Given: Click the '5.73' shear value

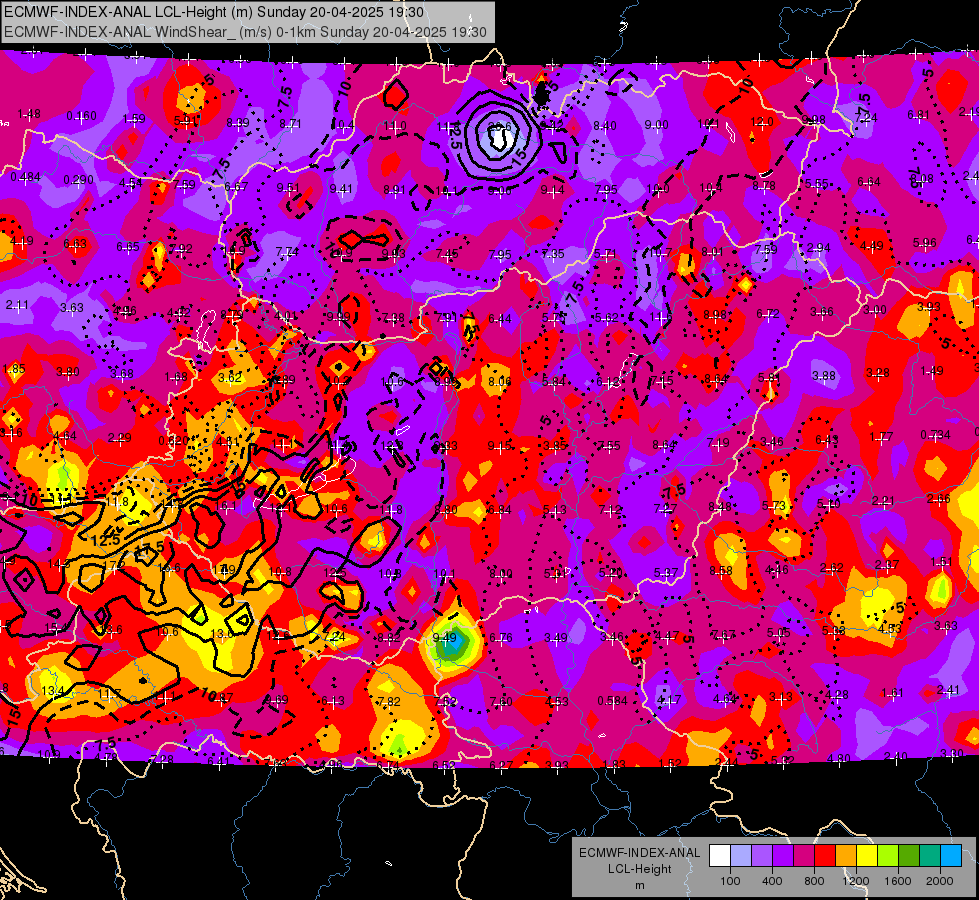Looking at the screenshot, I should pyautogui.click(x=774, y=505).
